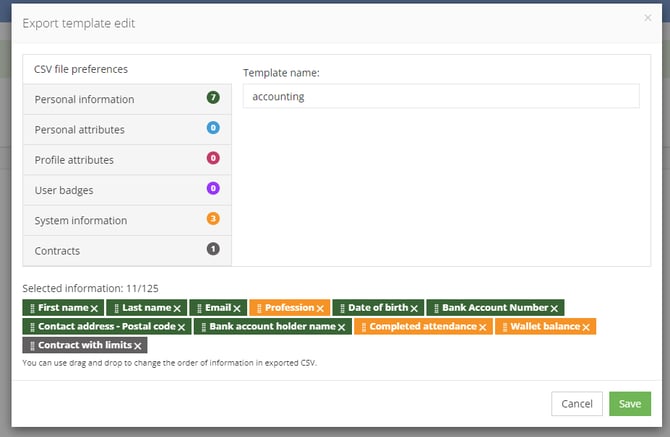Remove the Last name tag via X
670x437 pixels.
point(177,309)
